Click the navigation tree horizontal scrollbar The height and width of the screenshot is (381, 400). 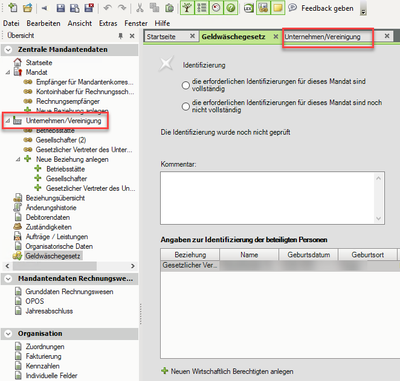click(x=55, y=266)
